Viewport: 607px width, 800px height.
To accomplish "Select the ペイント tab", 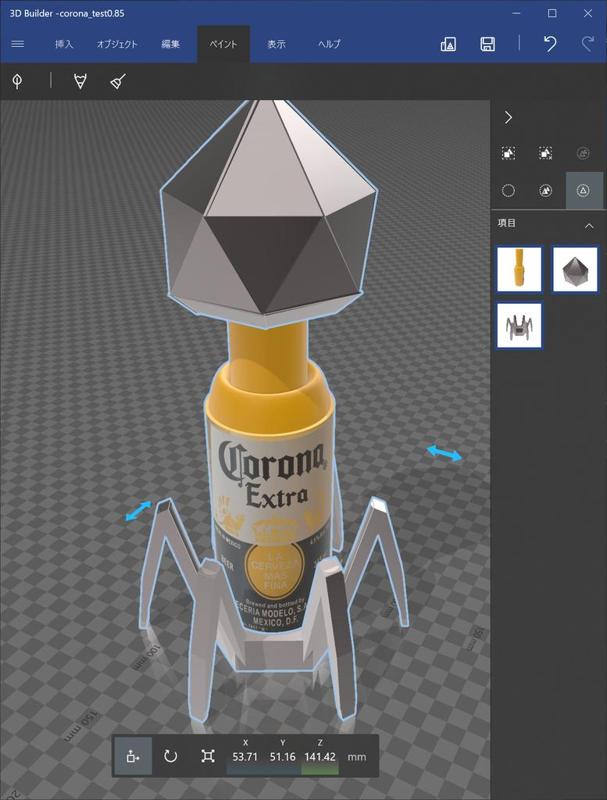I will [223, 44].
